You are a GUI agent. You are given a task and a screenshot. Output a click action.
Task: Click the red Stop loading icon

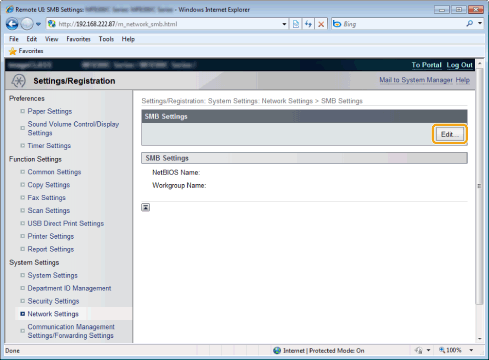point(321,24)
